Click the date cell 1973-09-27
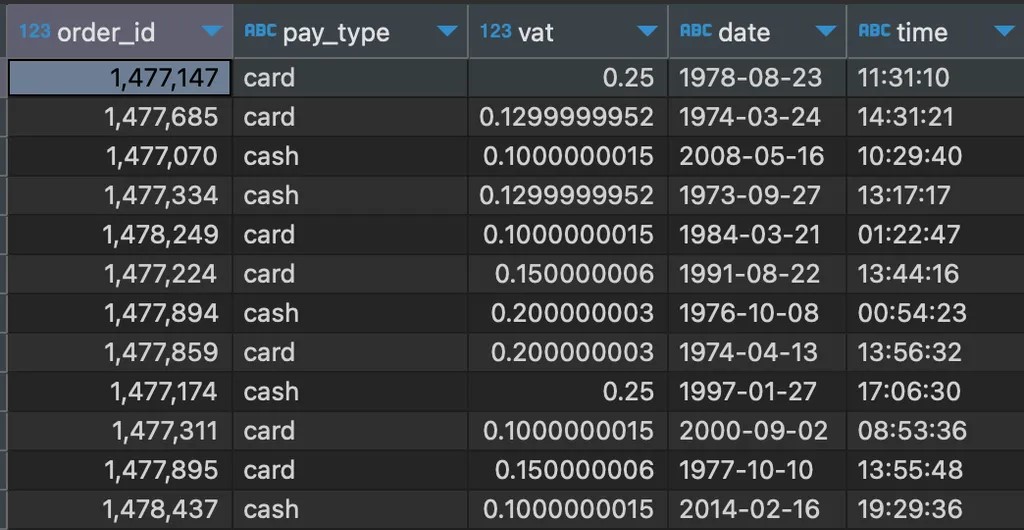Viewport: 1024px width, 530px height. [x=757, y=195]
